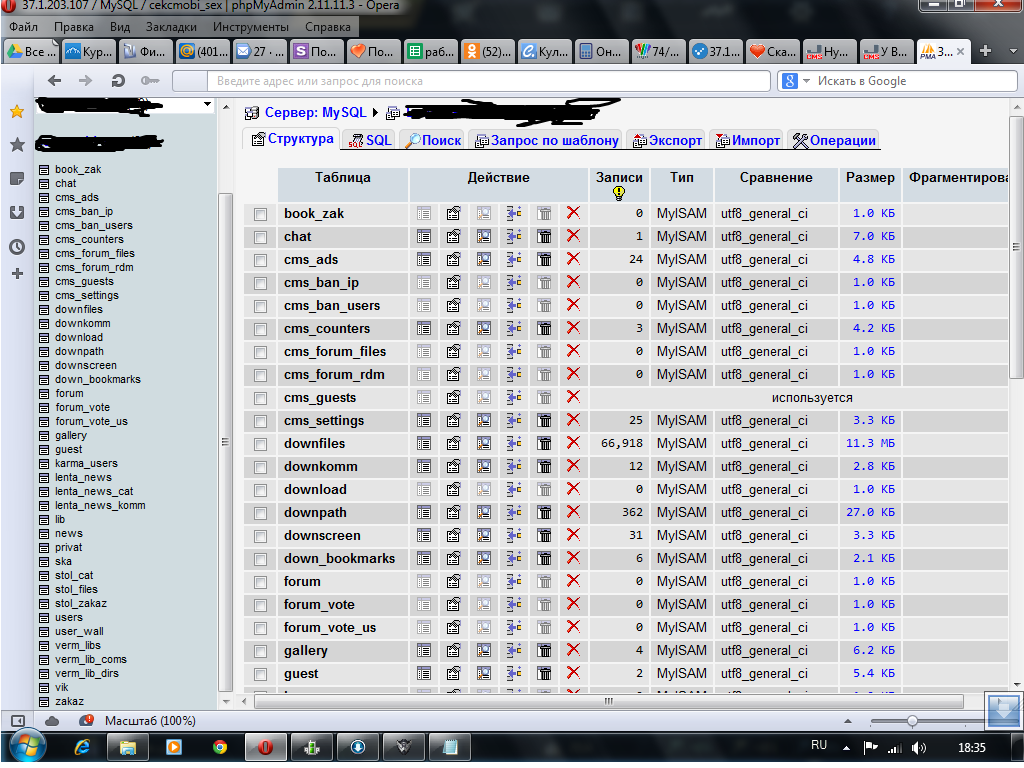
Task: Open the SQL tab
Action: [370, 140]
